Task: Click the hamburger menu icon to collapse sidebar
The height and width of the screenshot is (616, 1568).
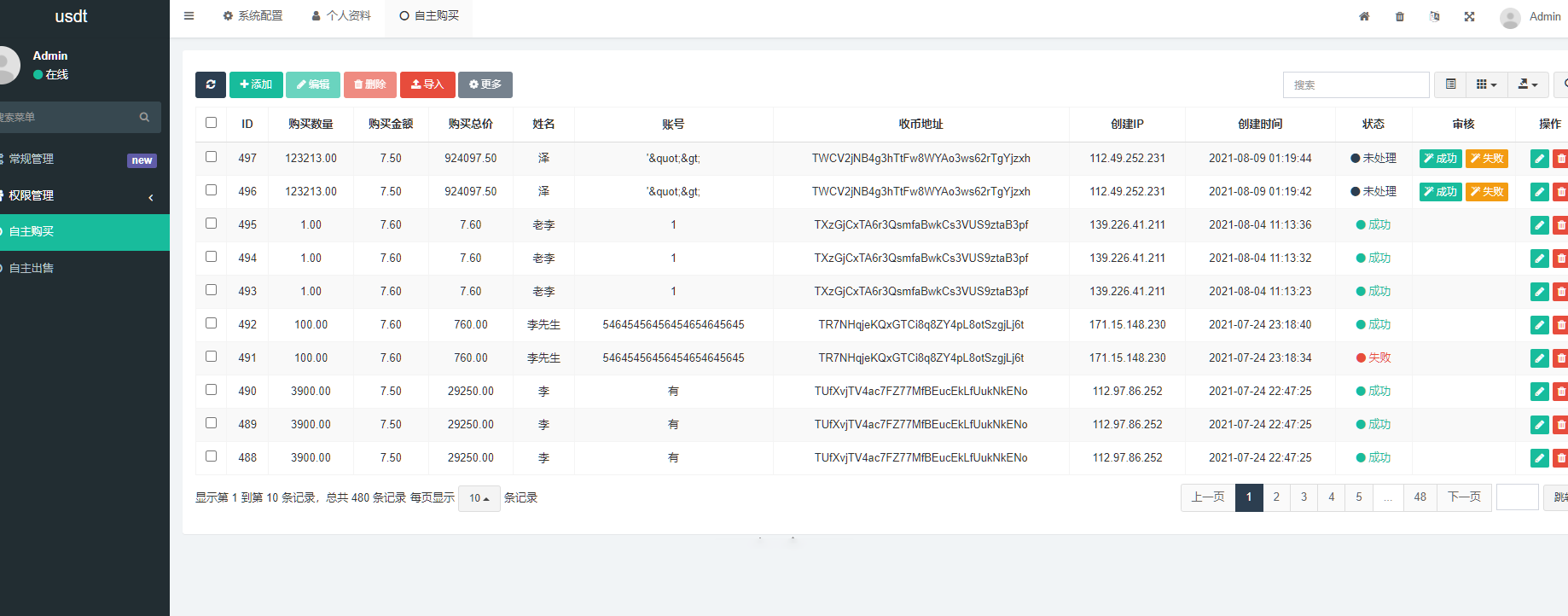Action: tap(189, 16)
